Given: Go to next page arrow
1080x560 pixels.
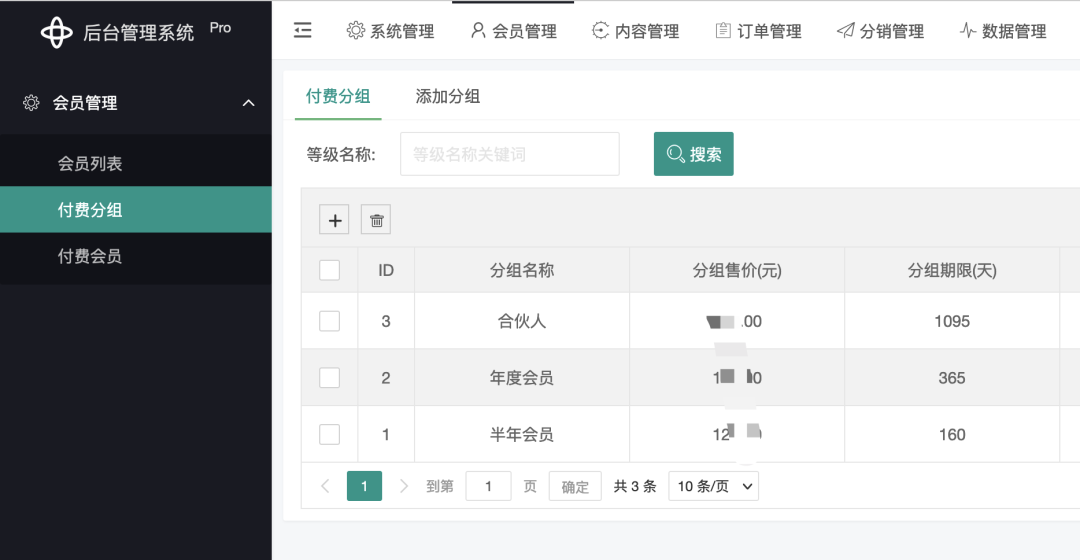Looking at the screenshot, I should tap(404, 487).
